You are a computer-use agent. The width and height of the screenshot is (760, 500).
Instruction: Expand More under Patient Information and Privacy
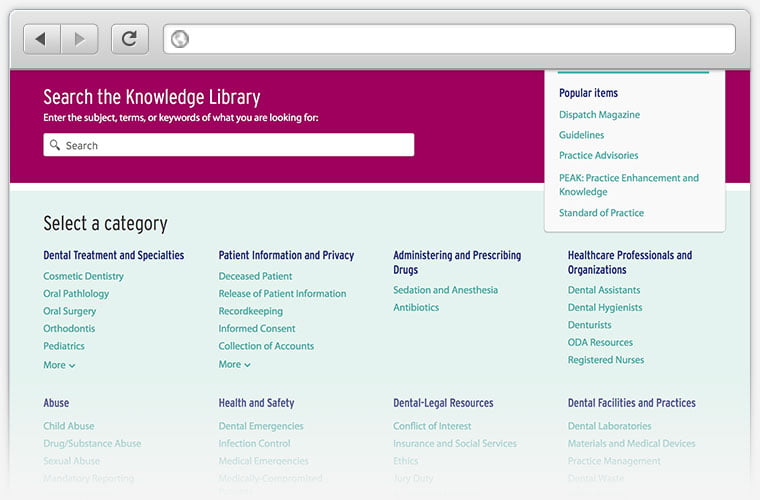click(235, 364)
